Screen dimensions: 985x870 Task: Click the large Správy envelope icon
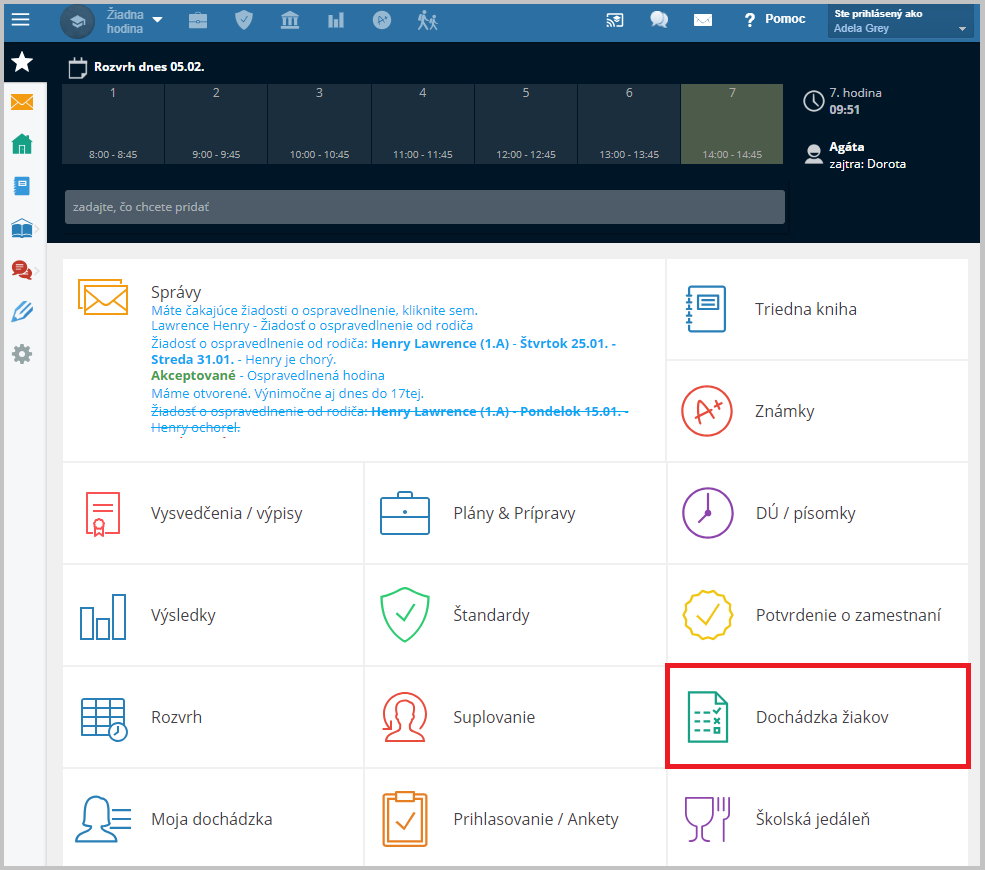103,296
